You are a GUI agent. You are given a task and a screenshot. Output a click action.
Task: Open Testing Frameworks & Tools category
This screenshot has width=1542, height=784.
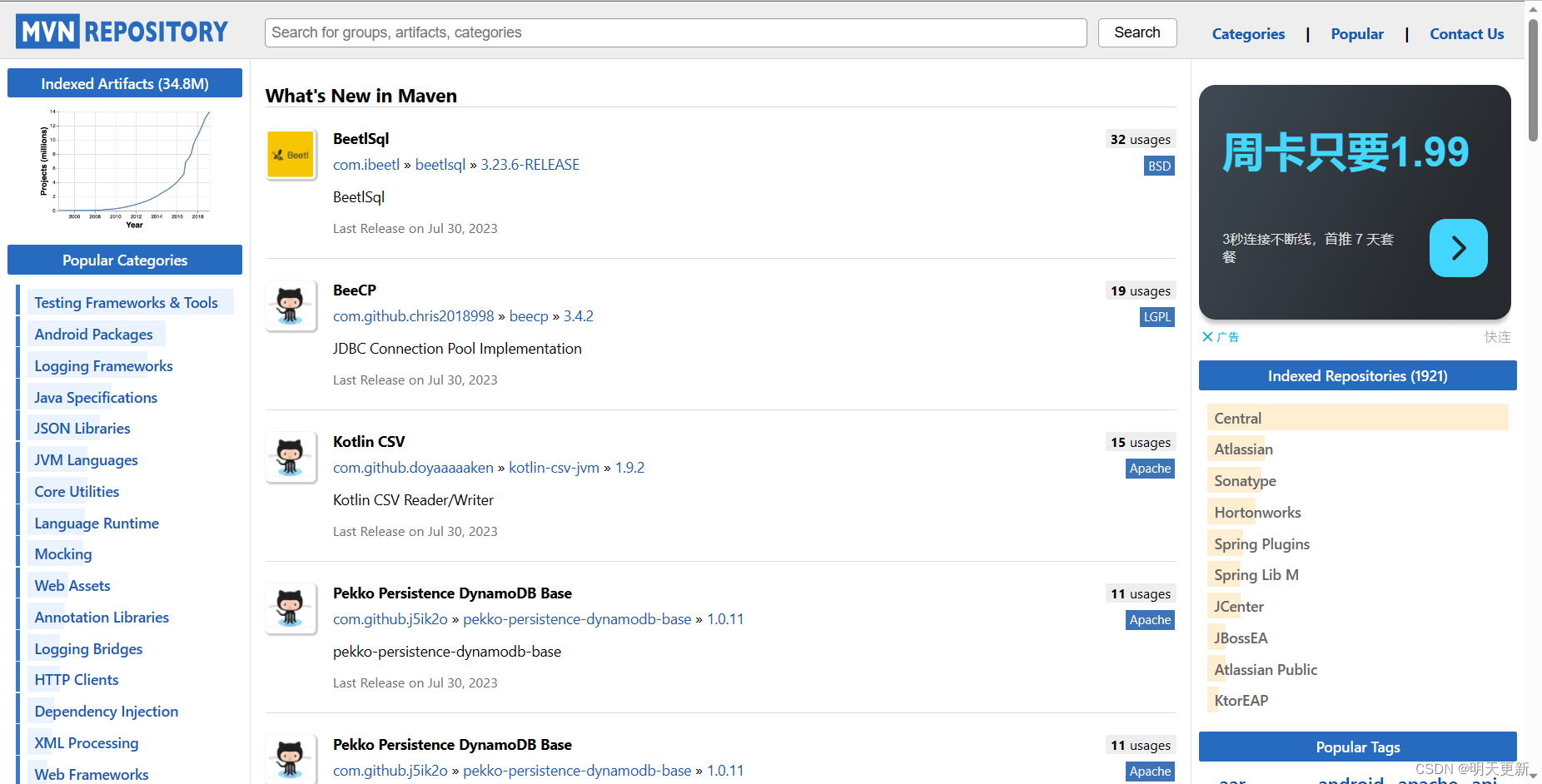126,303
